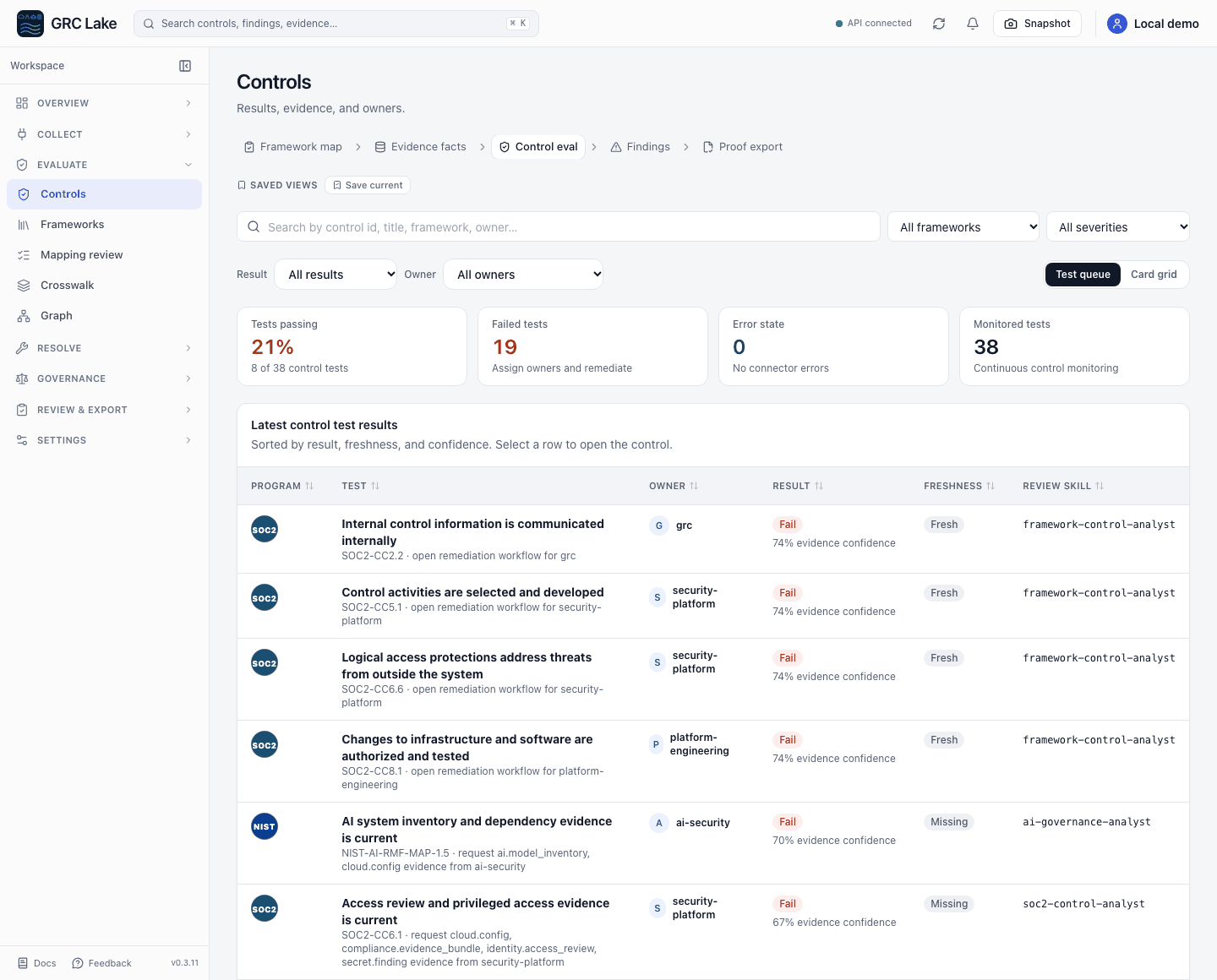This screenshot has width=1217, height=980.
Task: Open Crosswalk in sidebar
Action: 104,285
